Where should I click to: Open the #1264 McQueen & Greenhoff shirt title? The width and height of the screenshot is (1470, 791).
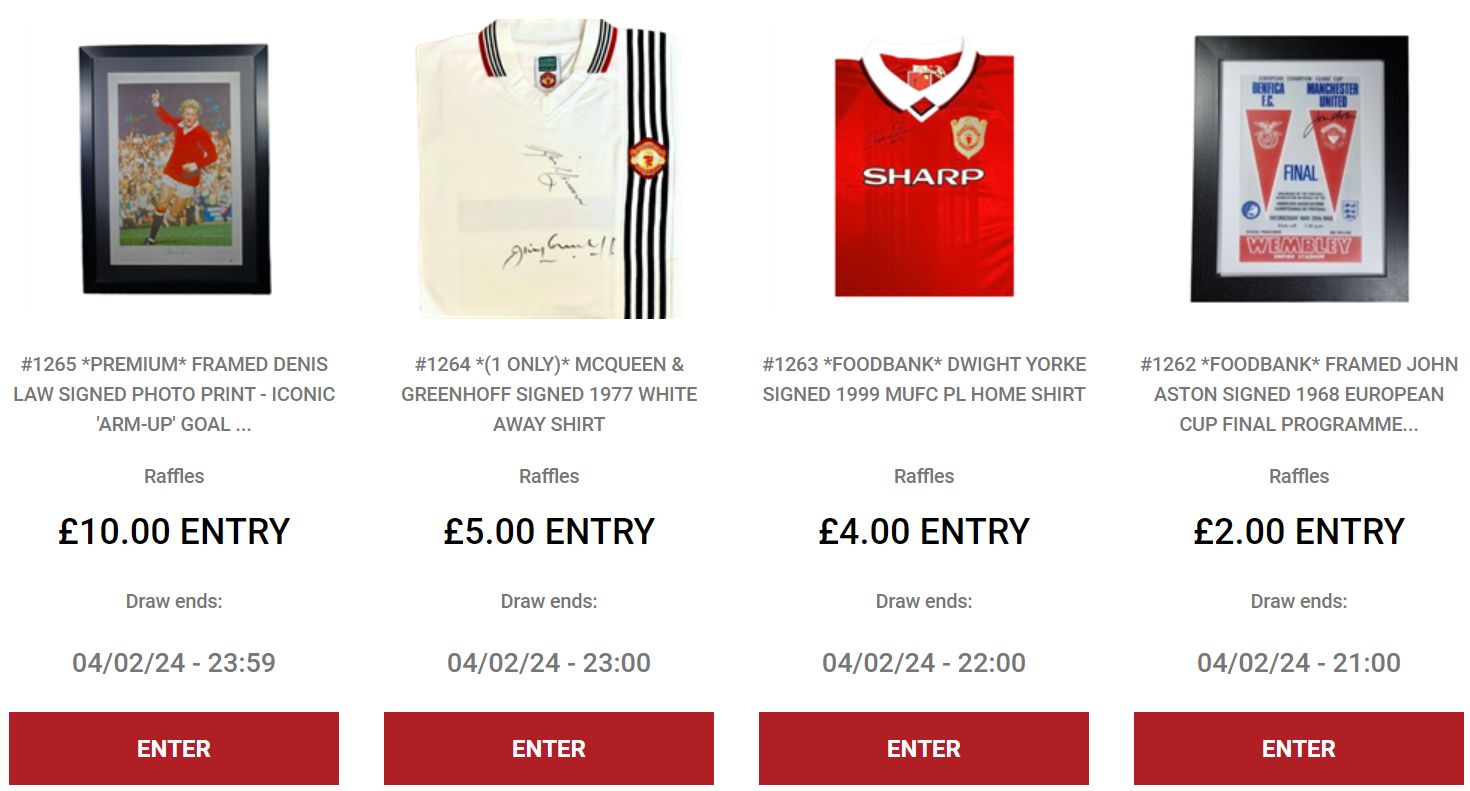(549, 394)
